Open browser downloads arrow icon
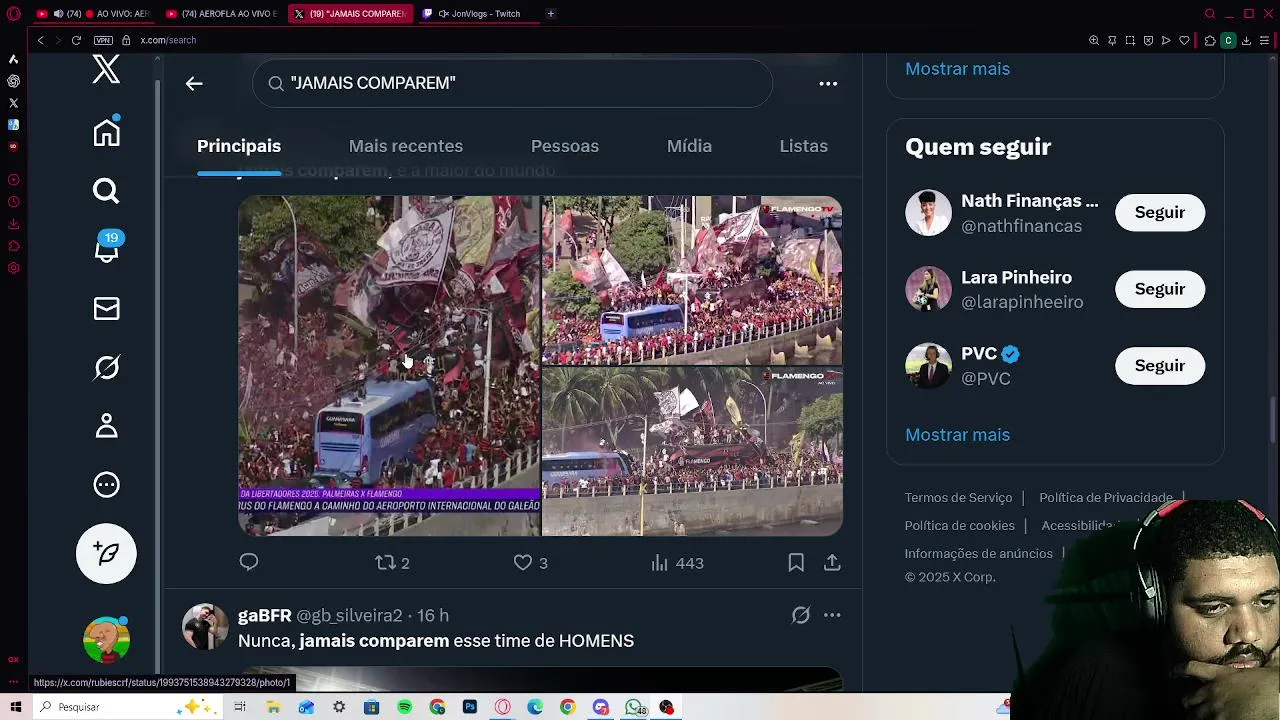Viewport: 1280px width, 720px height. (x=1247, y=40)
